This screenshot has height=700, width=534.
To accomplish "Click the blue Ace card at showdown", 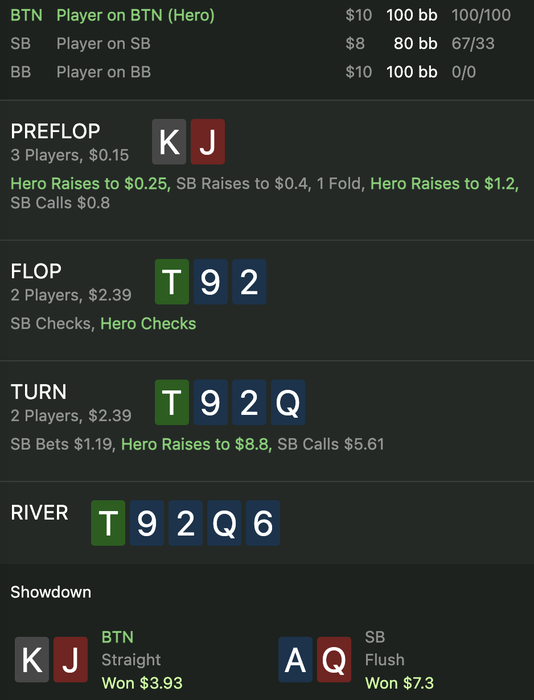I will [x=296, y=659].
